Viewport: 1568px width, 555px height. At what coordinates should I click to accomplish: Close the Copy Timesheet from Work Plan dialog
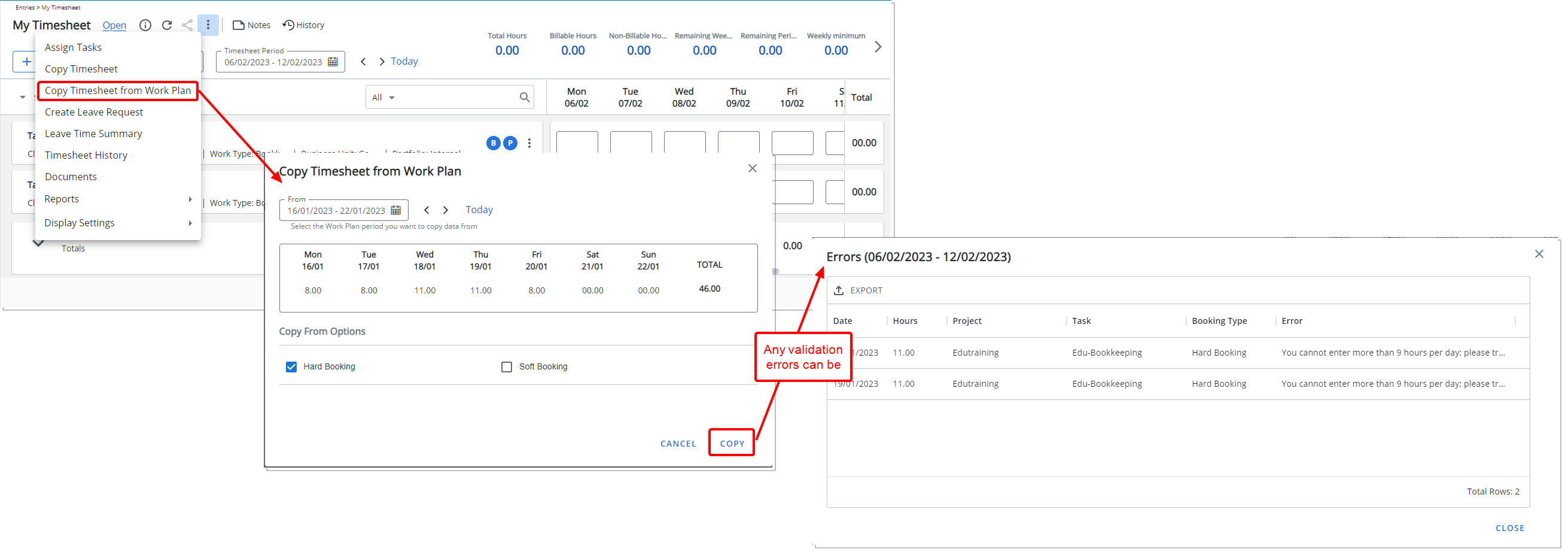[x=753, y=169]
